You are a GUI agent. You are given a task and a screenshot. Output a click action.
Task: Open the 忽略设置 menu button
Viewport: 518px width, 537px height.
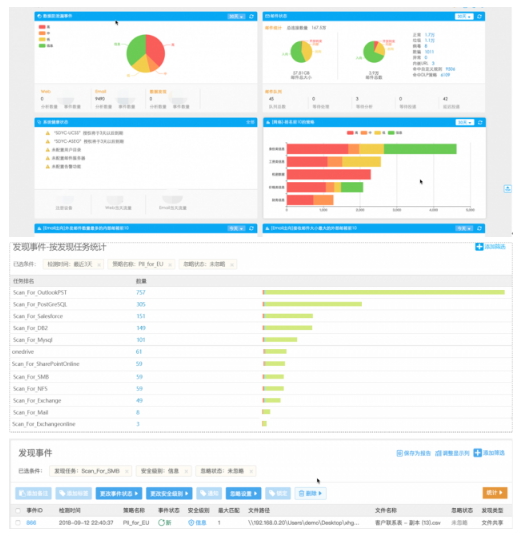243,493
